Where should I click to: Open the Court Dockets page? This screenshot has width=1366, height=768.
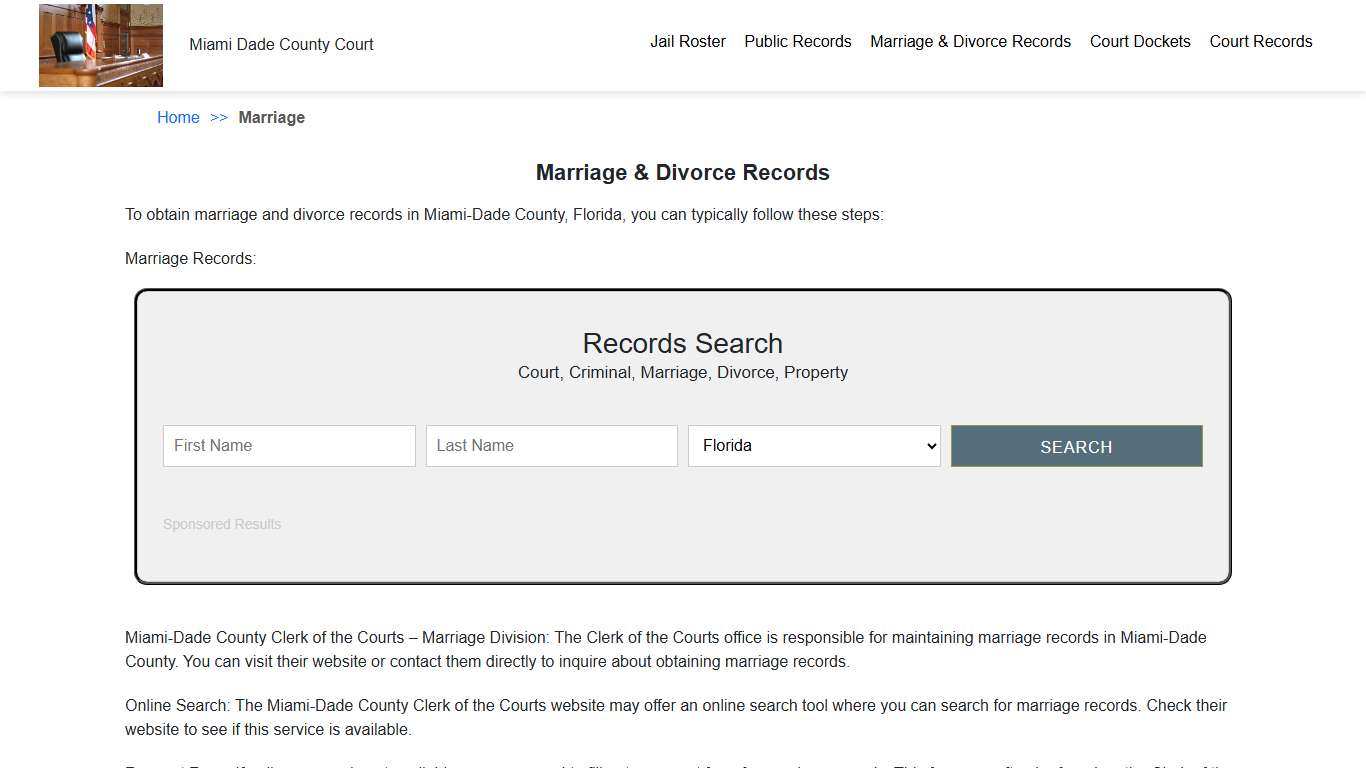(x=1140, y=41)
